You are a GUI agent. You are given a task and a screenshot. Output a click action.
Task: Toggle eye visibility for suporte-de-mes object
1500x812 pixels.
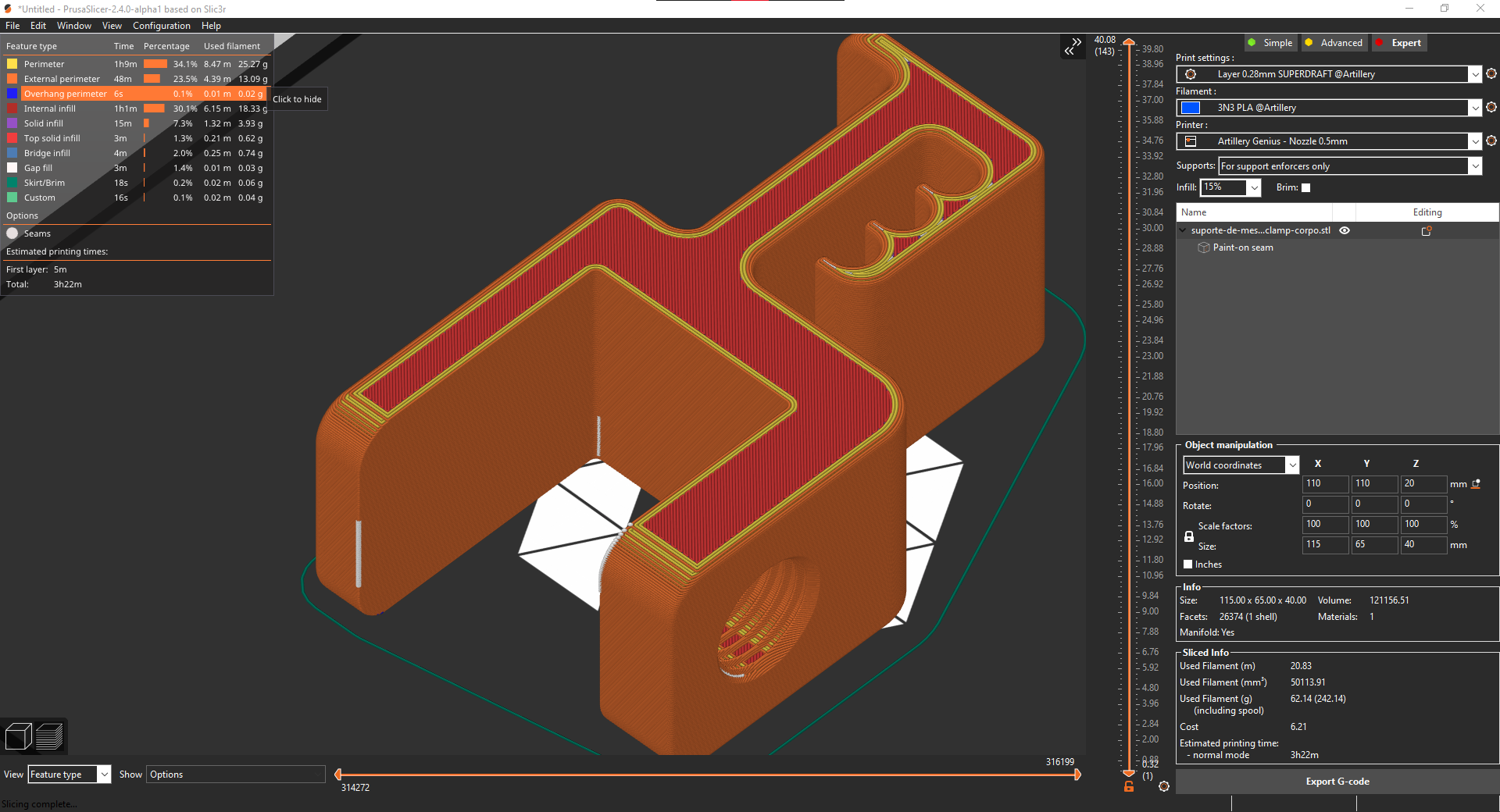click(1345, 230)
